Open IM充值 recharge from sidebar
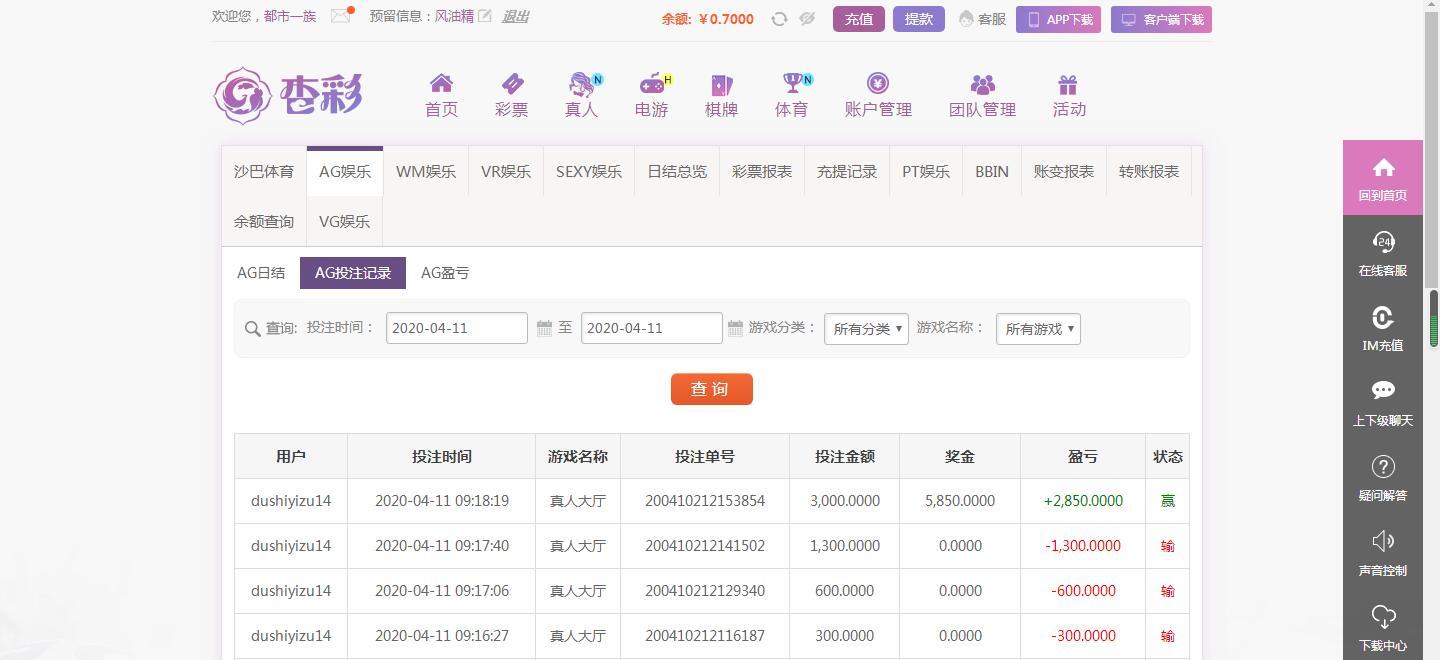1440x660 pixels. click(x=1383, y=325)
